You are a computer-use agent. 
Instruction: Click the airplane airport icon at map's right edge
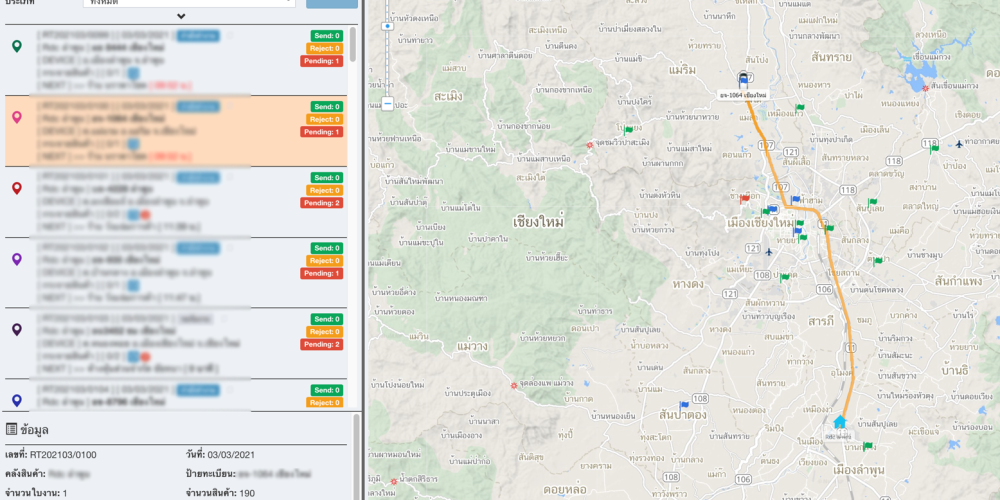coord(959,143)
